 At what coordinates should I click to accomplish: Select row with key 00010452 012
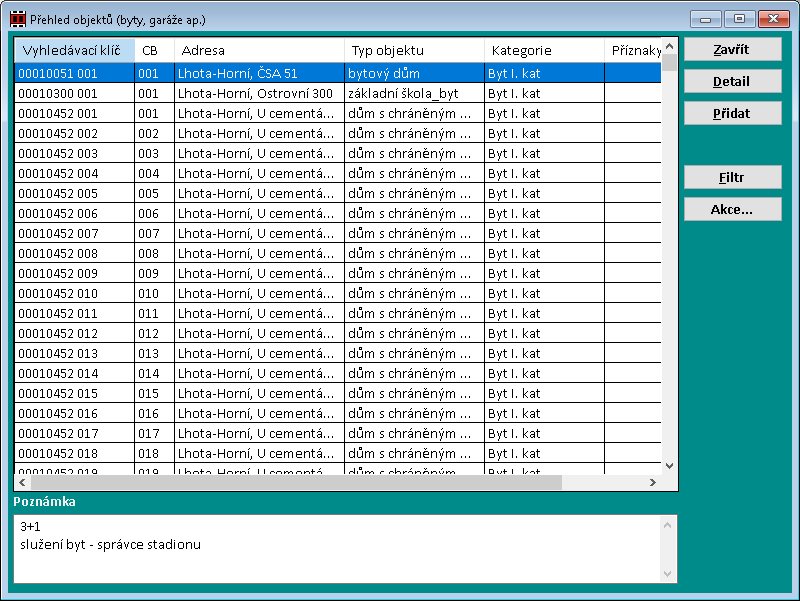(x=72, y=333)
